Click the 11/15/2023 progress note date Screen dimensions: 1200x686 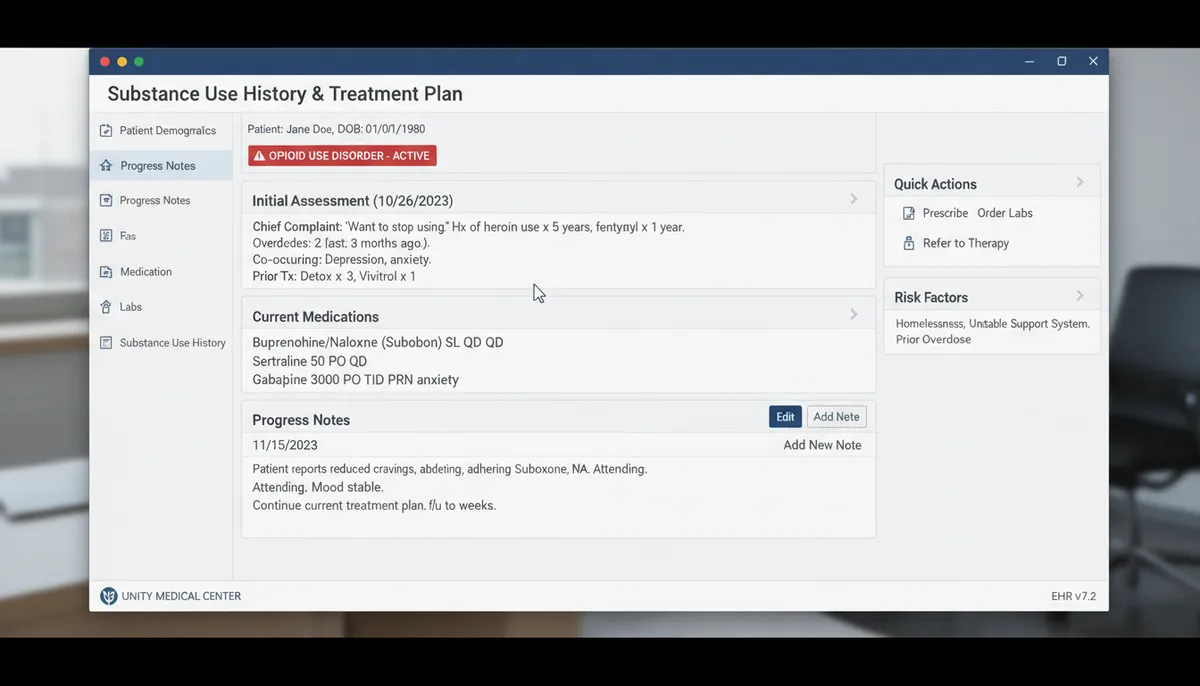pos(285,445)
